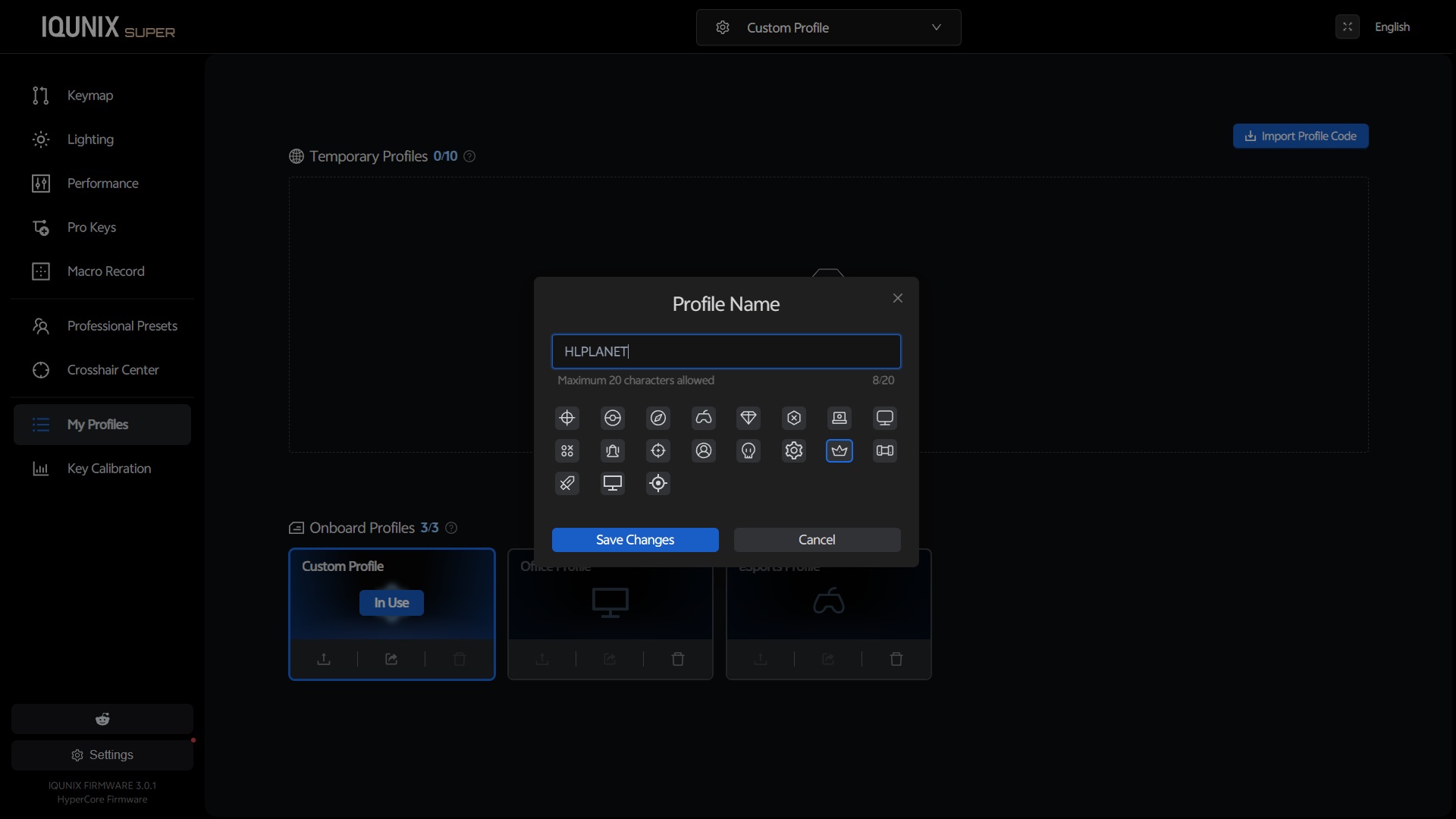1456x819 pixels.
Task: Export the Custom Profile via upload icon
Action: coord(324,659)
